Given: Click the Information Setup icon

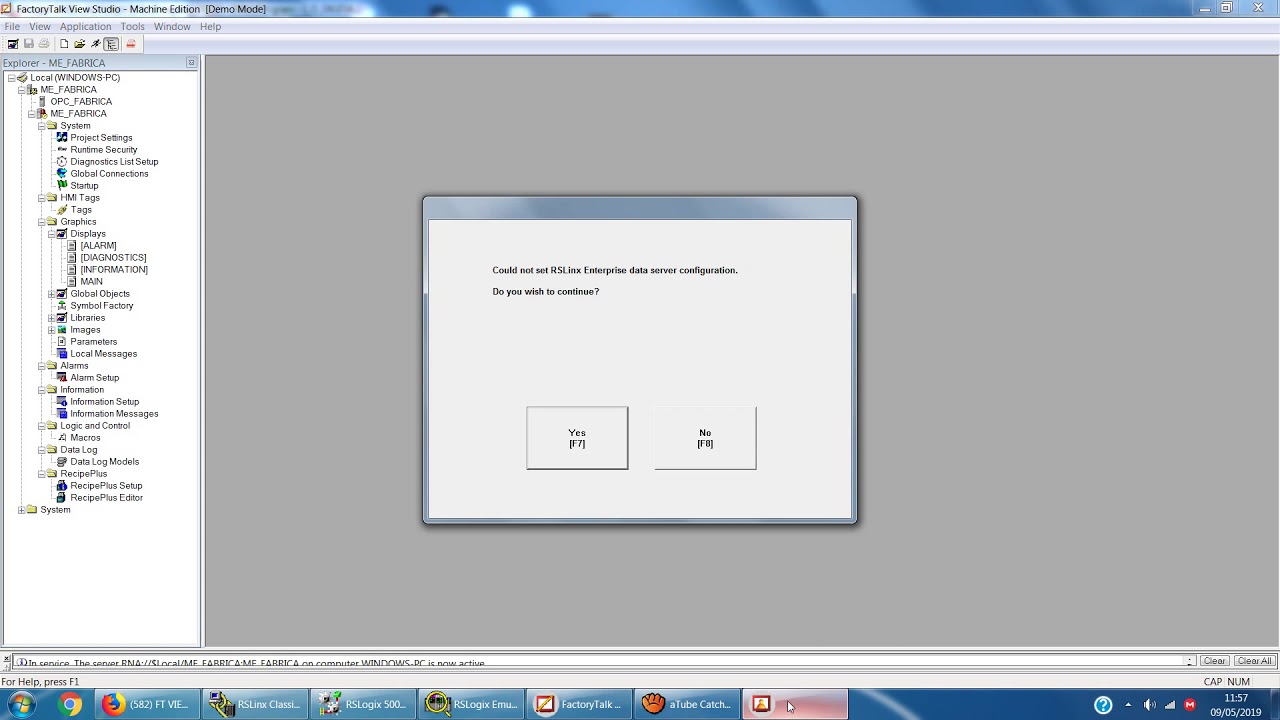Looking at the screenshot, I should coord(62,402).
